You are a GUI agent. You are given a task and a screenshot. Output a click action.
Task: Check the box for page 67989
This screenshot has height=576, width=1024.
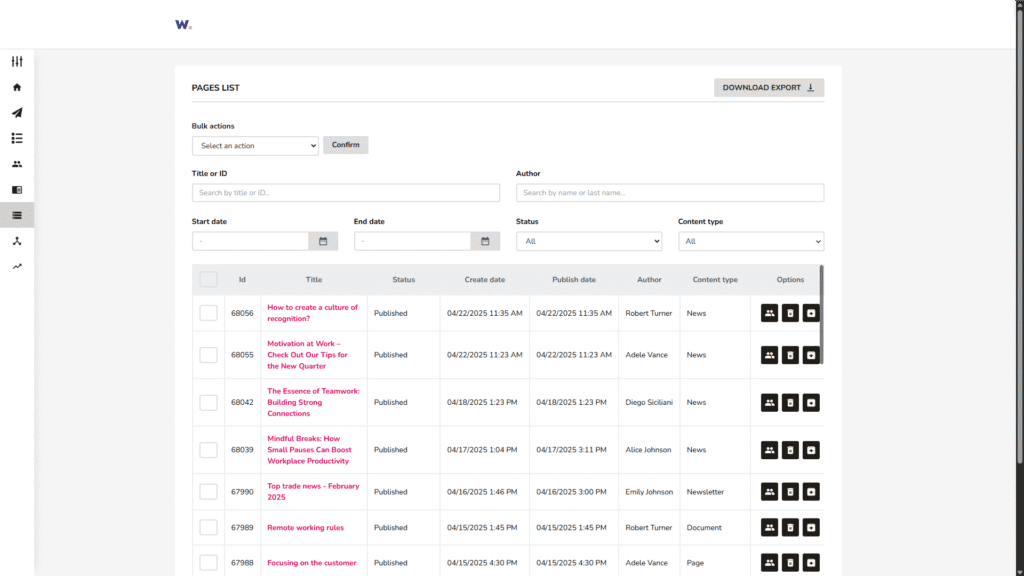point(208,528)
